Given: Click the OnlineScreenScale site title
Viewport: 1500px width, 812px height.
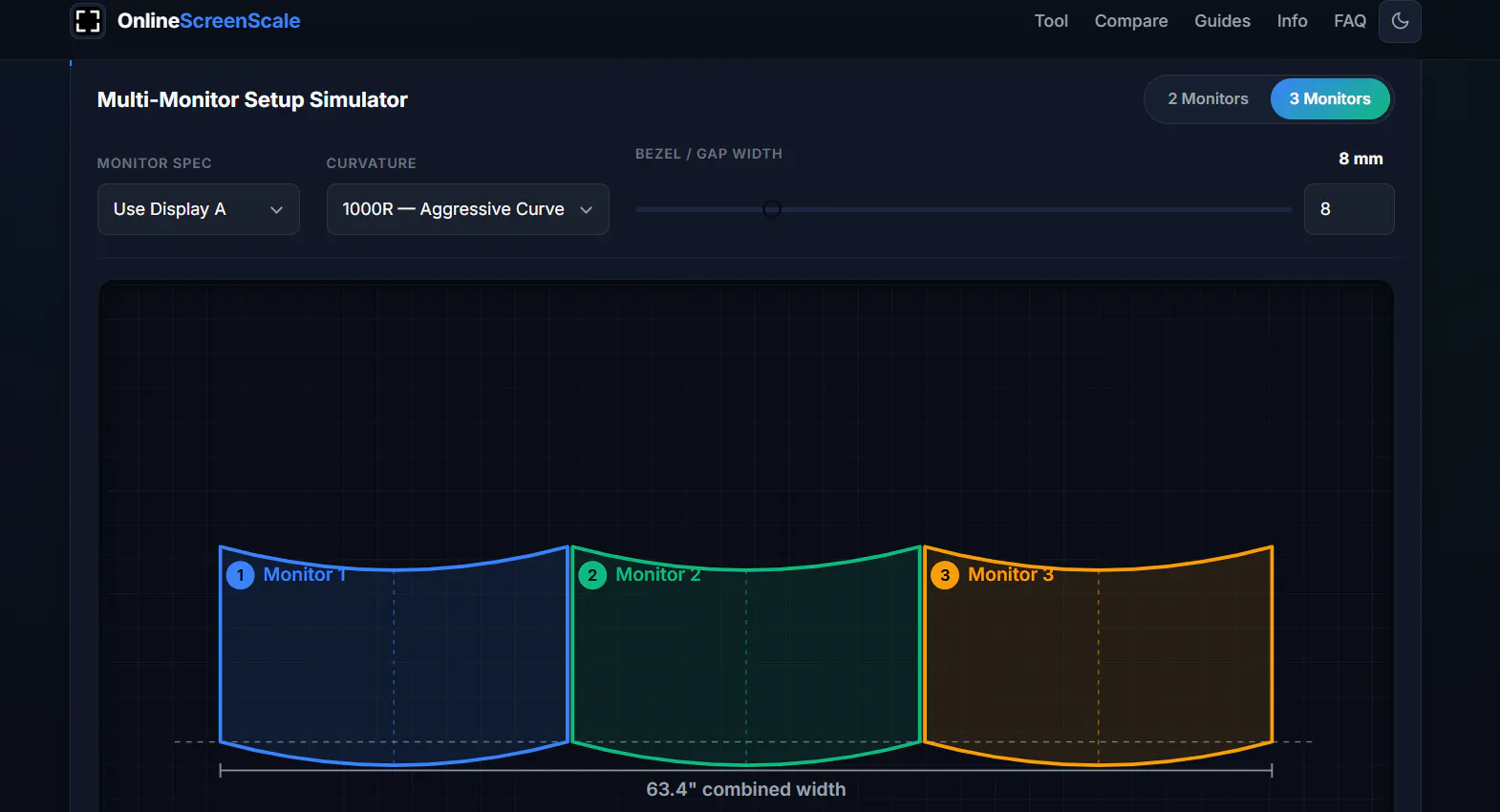Looking at the screenshot, I should click(208, 21).
